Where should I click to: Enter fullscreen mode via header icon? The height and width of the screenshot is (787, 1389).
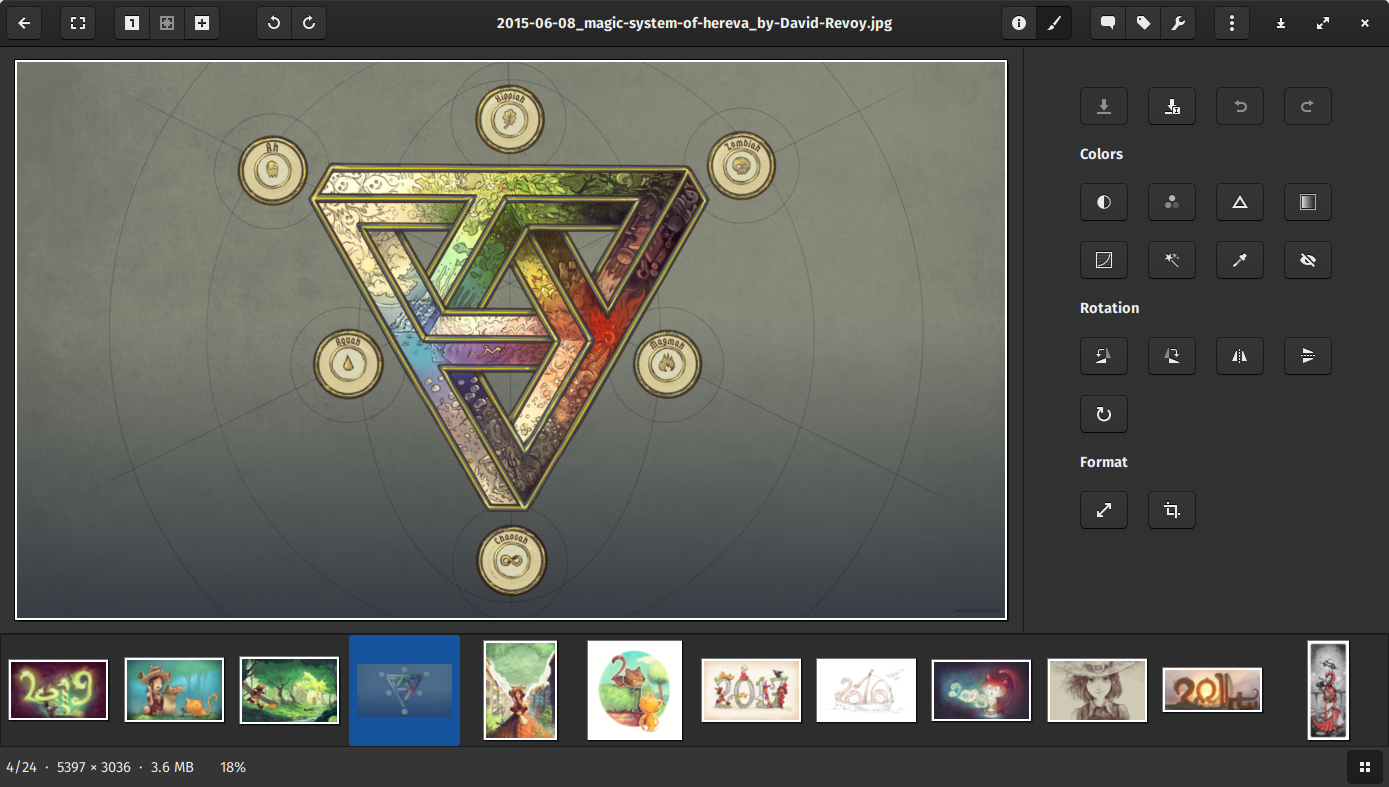coord(78,23)
